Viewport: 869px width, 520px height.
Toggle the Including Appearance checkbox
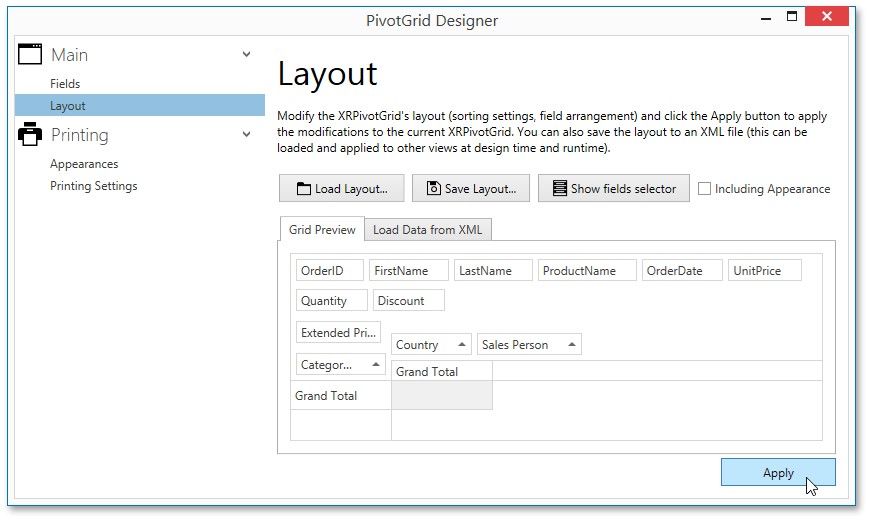[x=705, y=189]
